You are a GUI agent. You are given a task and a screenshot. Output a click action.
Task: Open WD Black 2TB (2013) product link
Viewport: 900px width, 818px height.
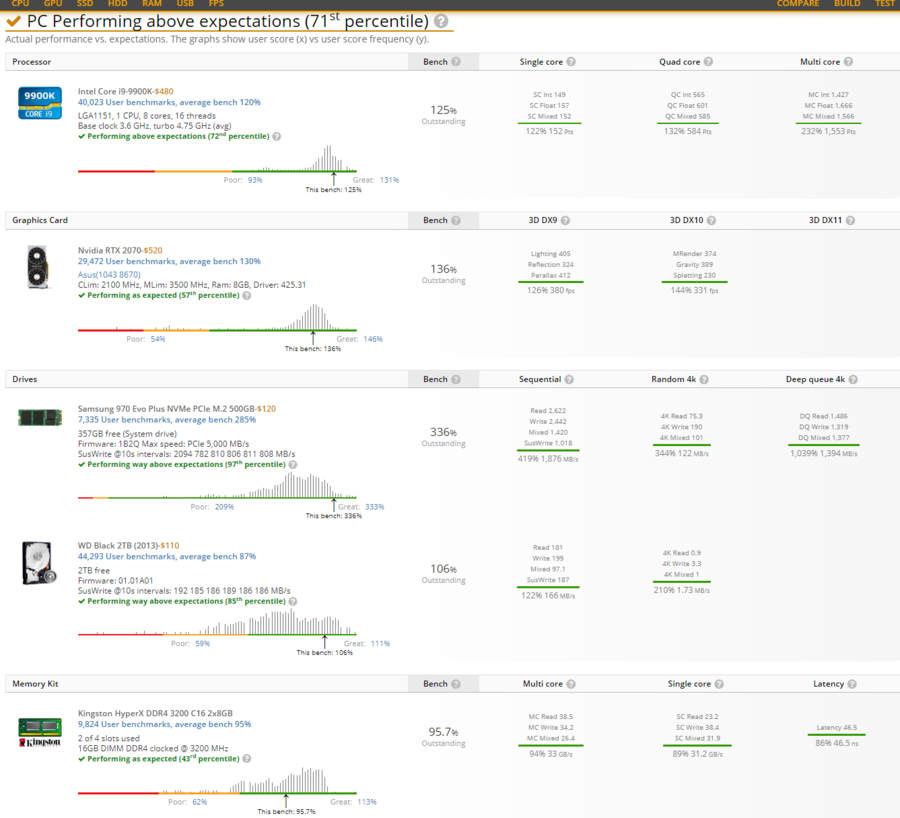[118, 545]
